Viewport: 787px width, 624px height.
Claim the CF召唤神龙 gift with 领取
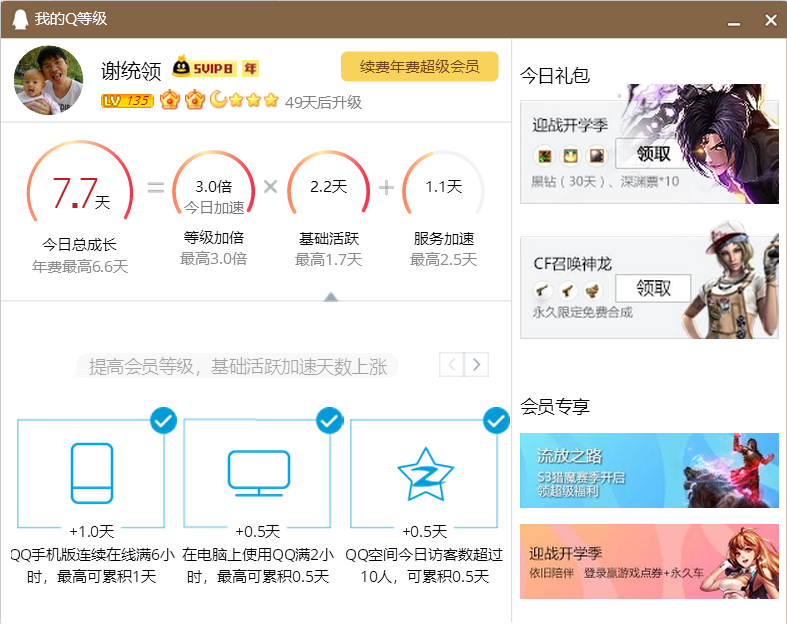point(653,288)
